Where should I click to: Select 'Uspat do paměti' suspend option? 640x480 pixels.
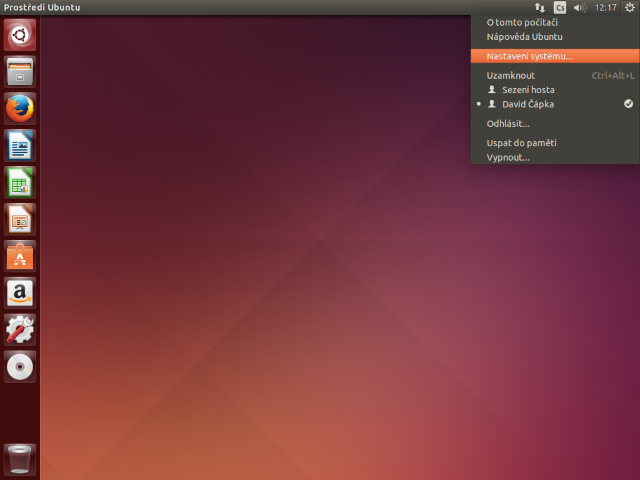(555, 143)
